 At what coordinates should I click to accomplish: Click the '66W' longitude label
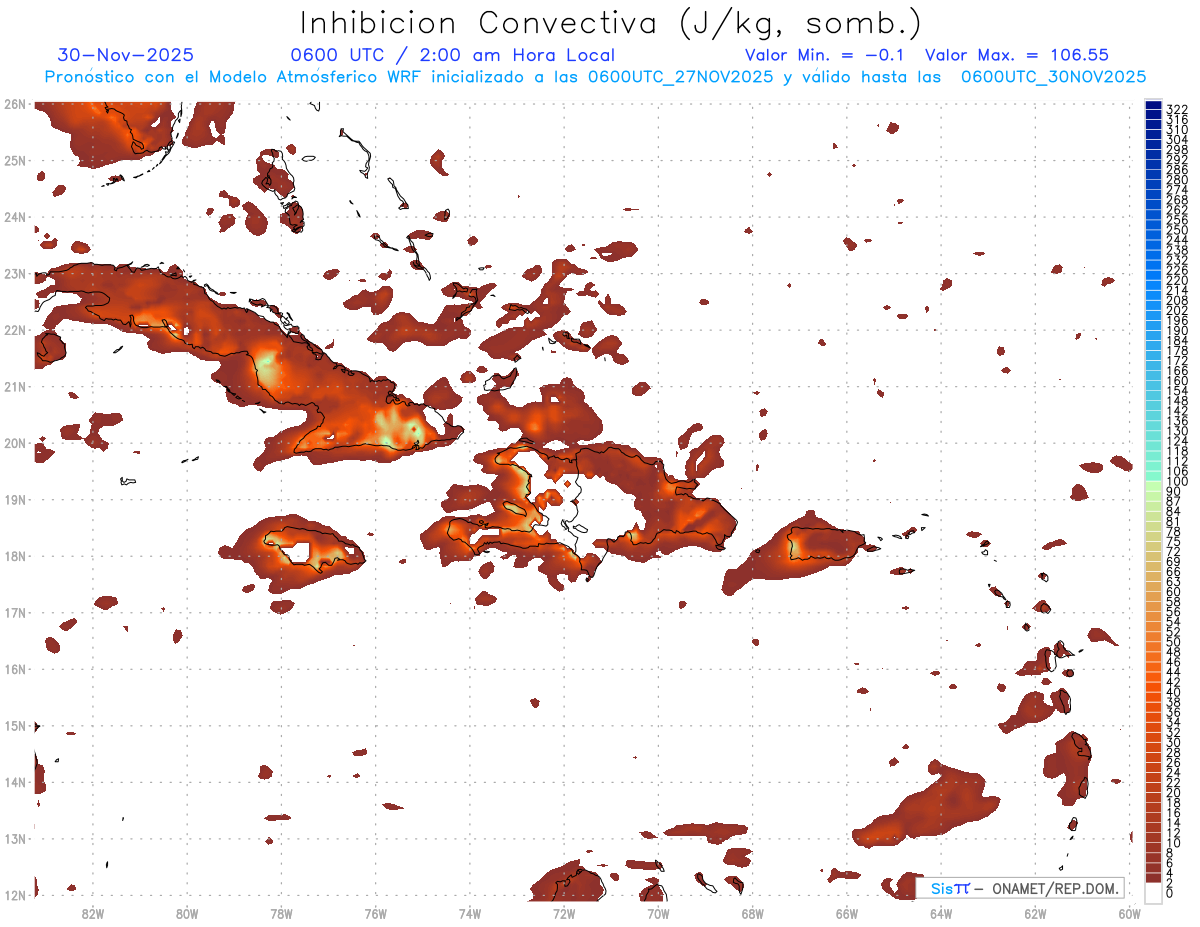click(847, 914)
